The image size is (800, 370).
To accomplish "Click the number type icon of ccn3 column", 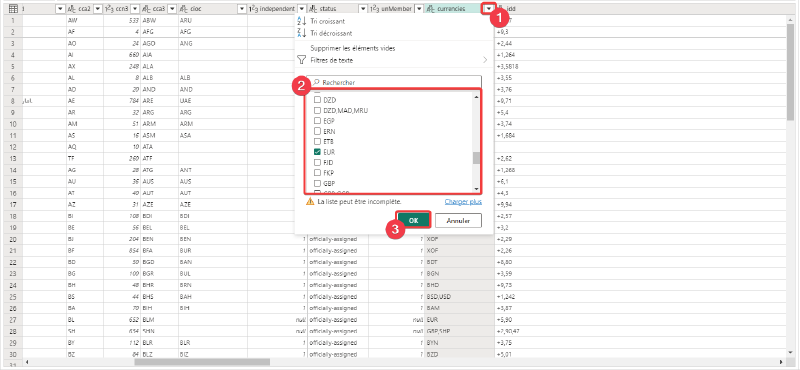I will [x=109, y=9].
